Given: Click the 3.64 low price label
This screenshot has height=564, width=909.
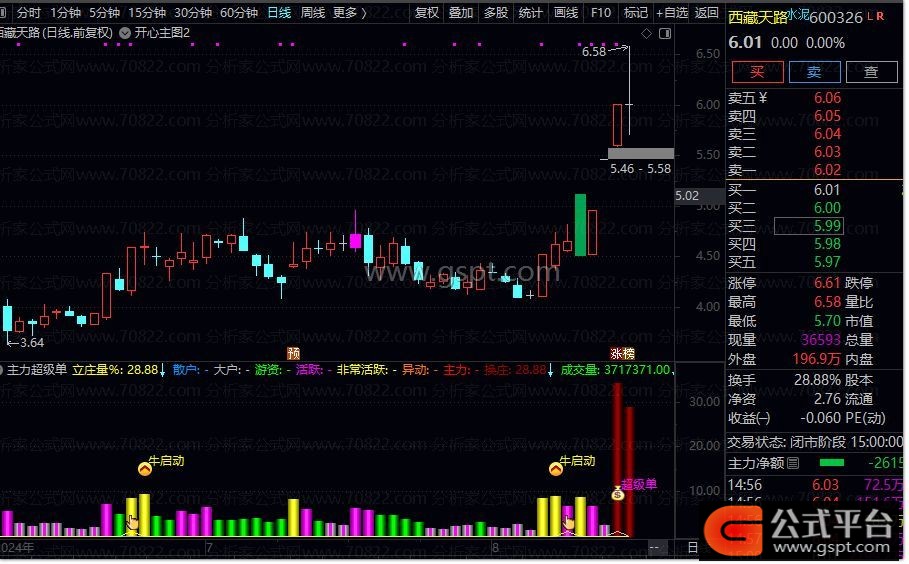Looking at the screenshot, I should pyautogui.click(x=32, y=343).
